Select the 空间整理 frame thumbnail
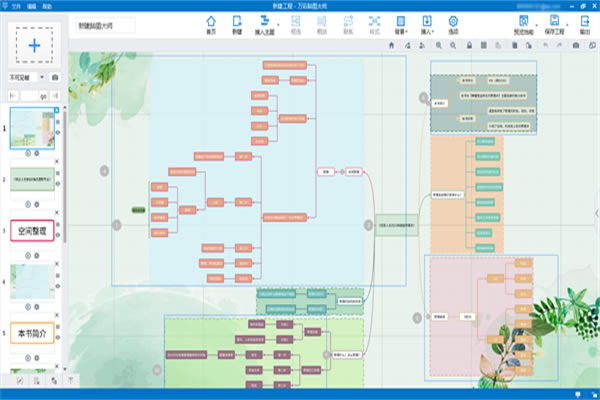This screenshot has height=400, width=600. (32, 230)
